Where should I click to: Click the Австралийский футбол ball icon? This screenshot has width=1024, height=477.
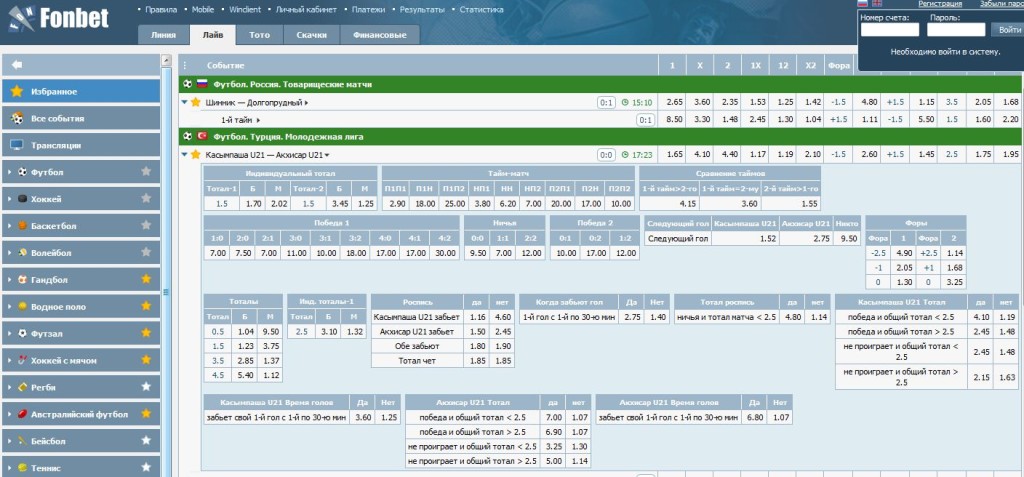(23, 414)
